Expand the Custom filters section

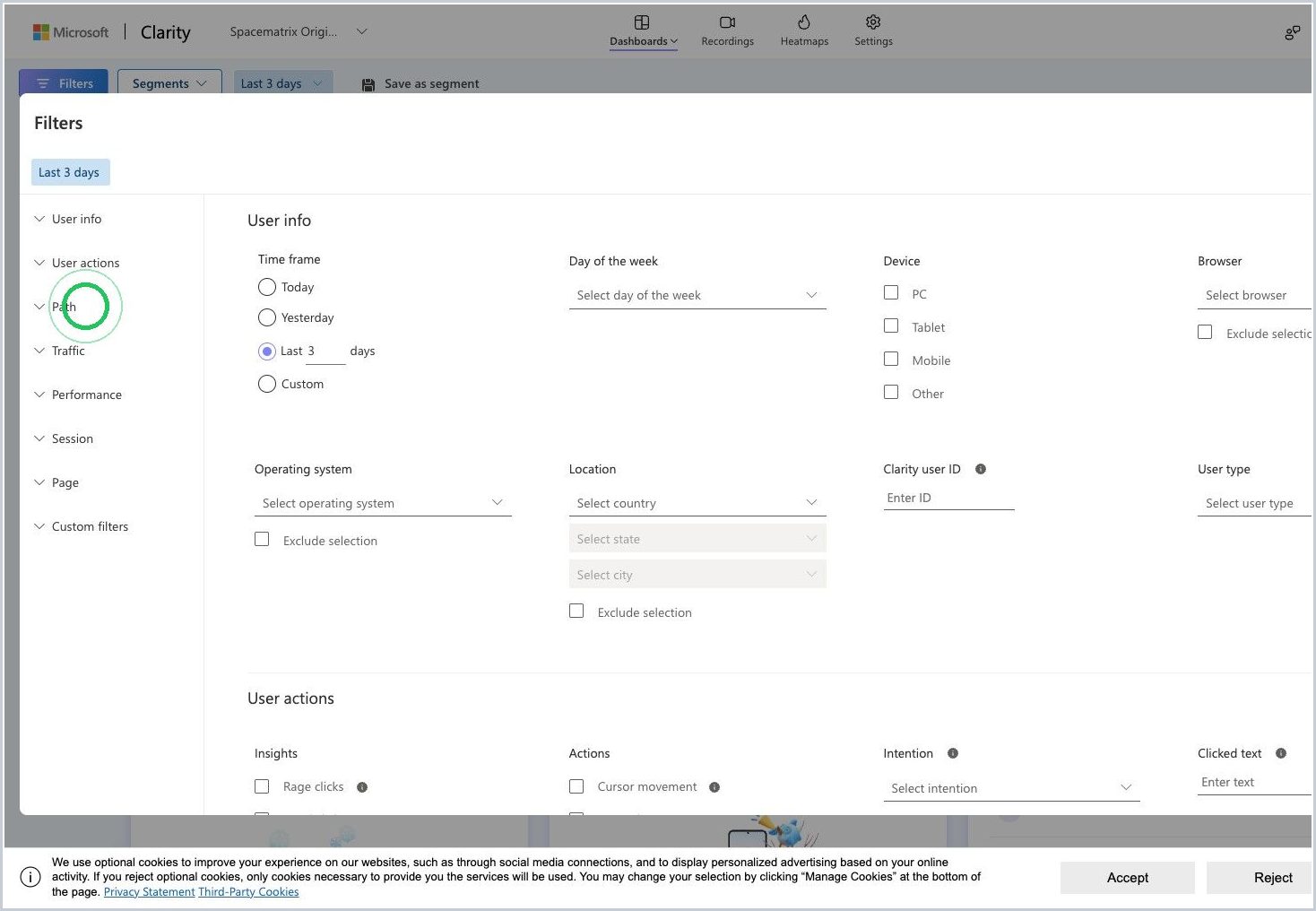[81, 526]
